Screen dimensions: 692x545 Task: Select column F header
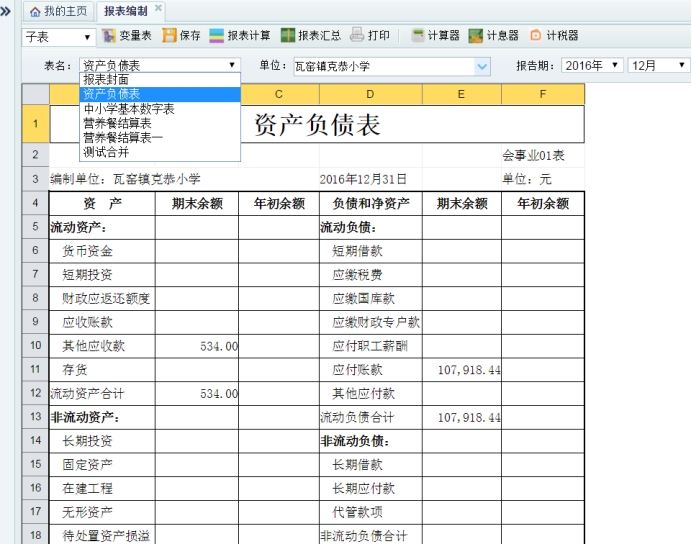click(x=543, y=94)
